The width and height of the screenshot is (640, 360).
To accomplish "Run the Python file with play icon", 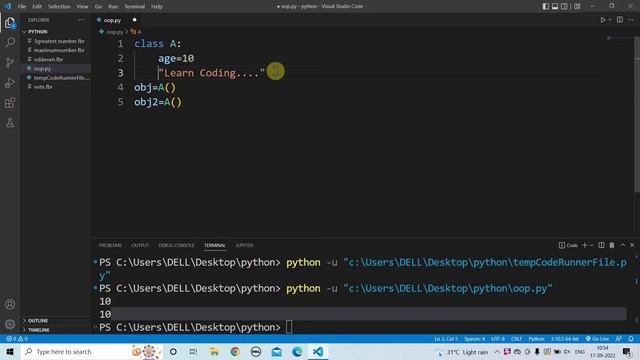I will [602, 20].
